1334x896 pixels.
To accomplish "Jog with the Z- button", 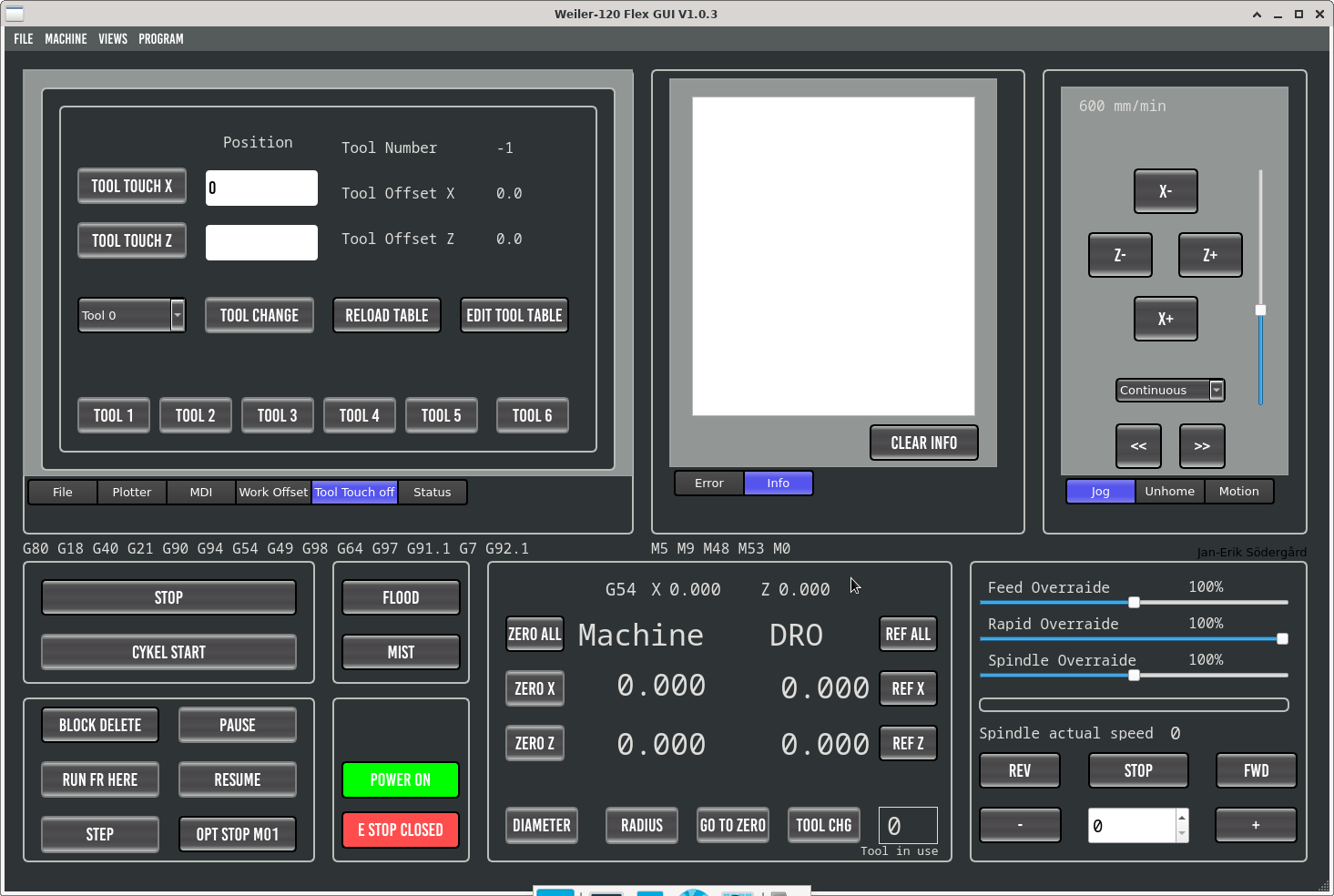I will pyautogui.click(x=1120, y=255).
